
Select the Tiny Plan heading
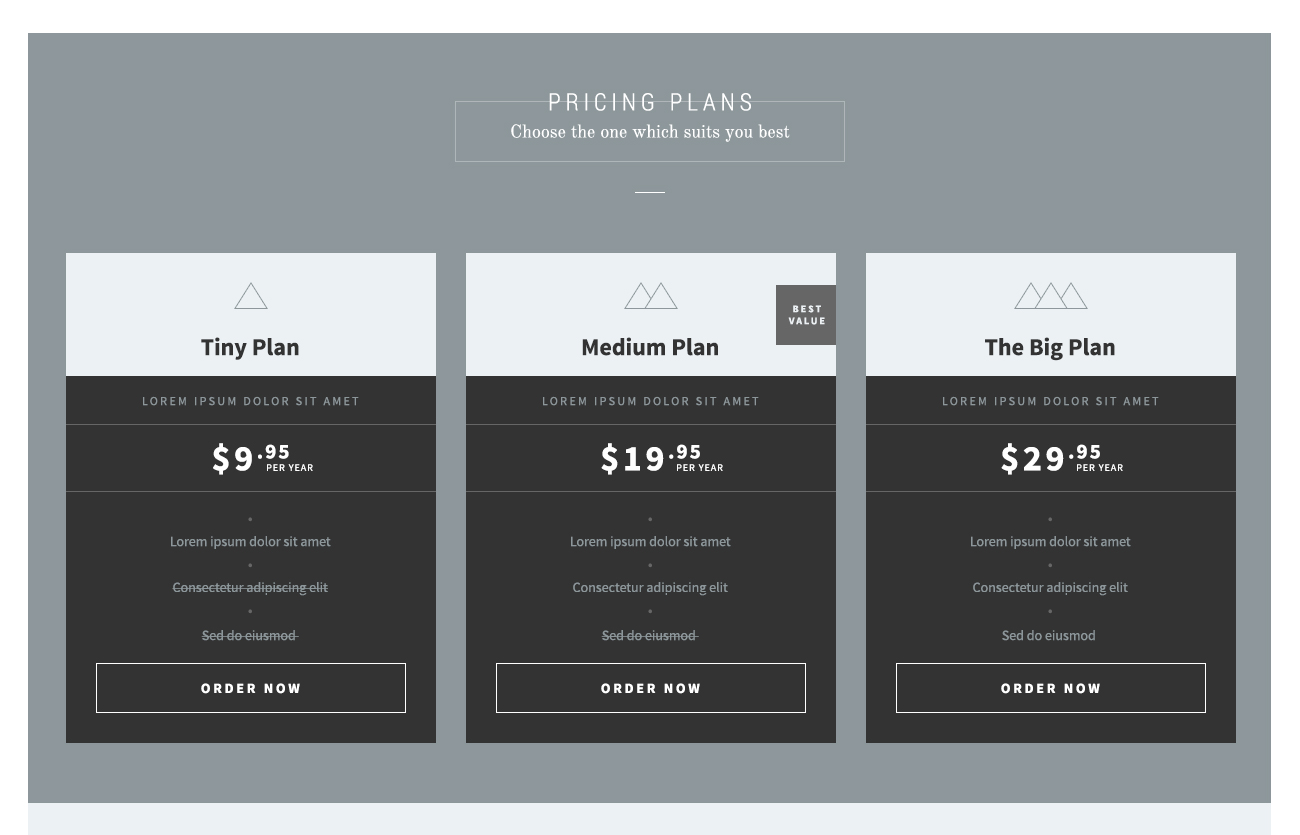(250, 347)
